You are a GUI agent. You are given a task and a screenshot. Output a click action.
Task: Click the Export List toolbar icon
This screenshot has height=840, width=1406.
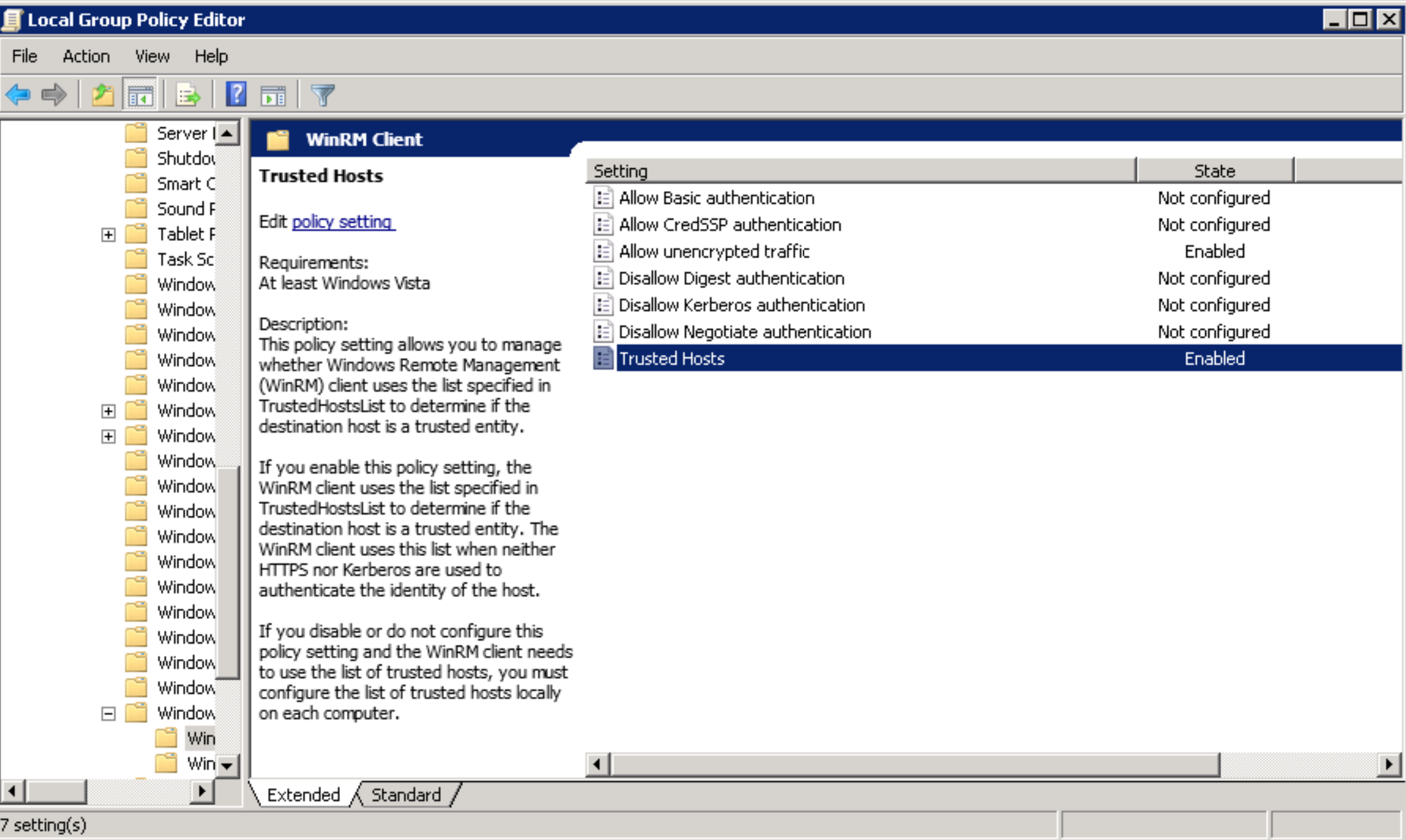[x=187, y=95]
